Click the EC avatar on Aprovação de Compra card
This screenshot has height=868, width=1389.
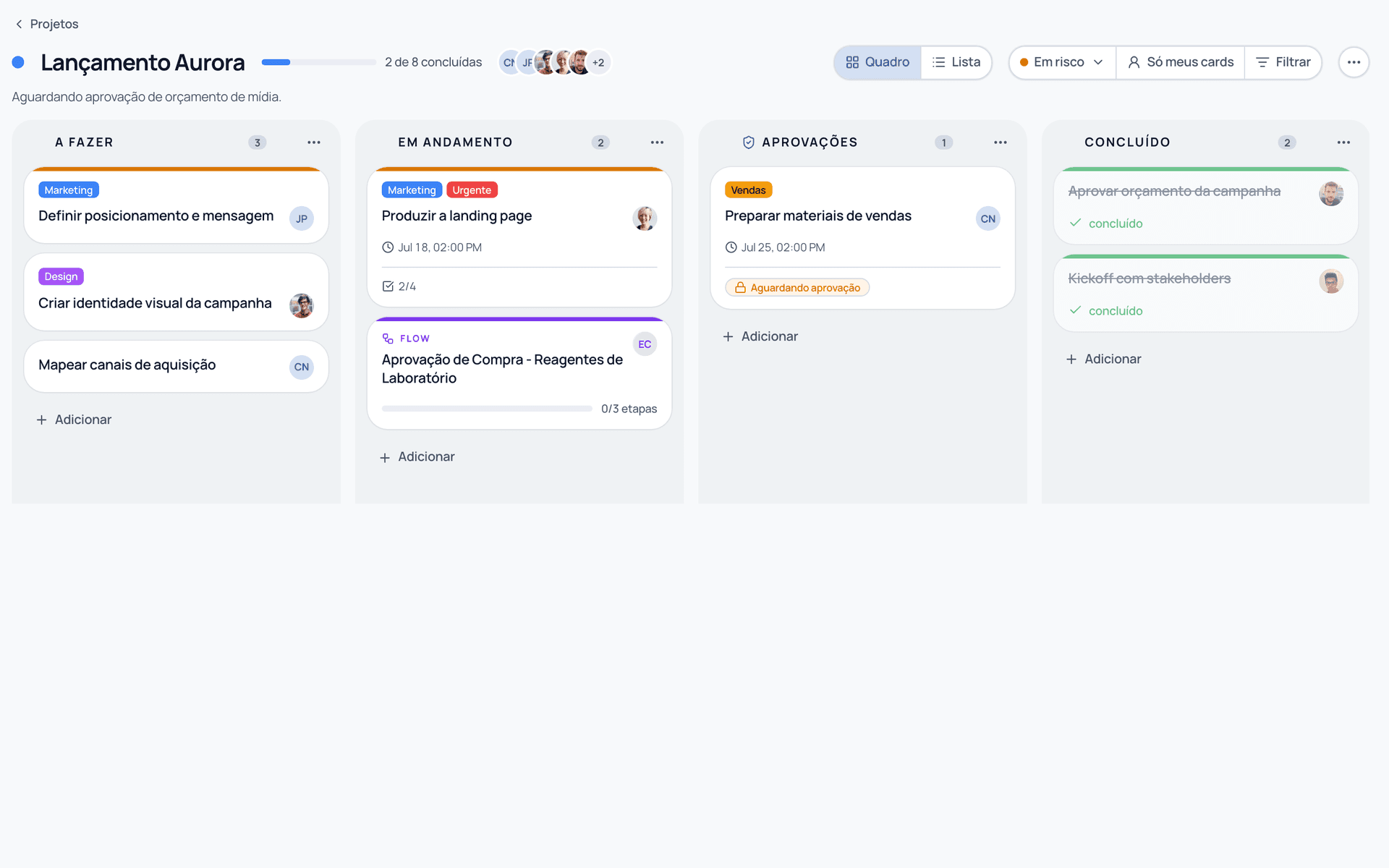pyautogui.click(x=645, y=344)
